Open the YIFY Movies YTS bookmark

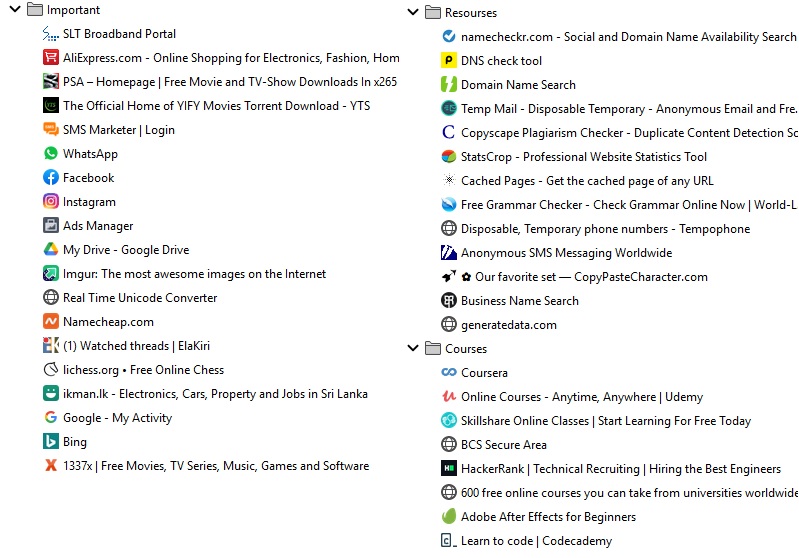point(217,106)
